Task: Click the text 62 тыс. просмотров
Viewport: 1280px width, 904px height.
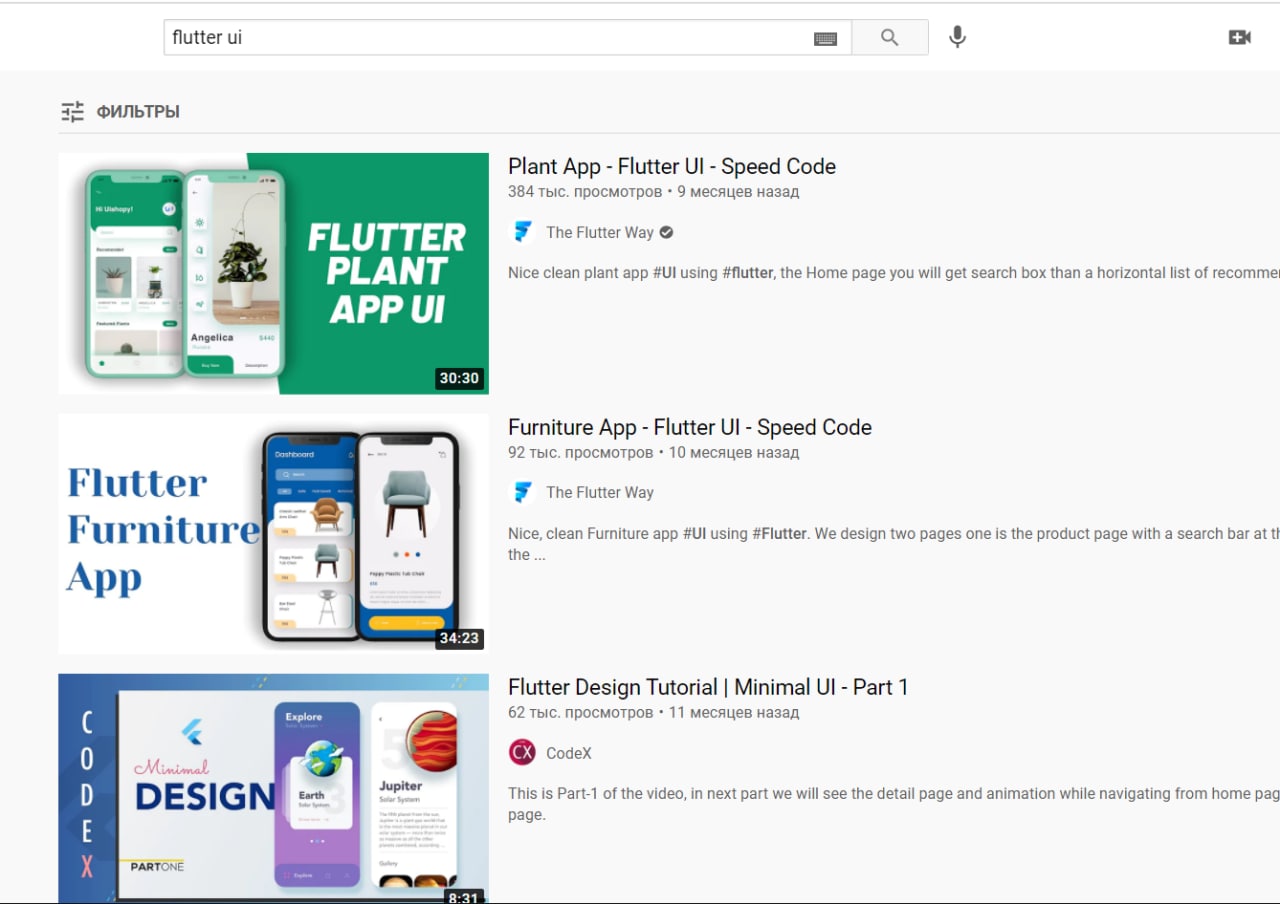Action: (581, 713)
